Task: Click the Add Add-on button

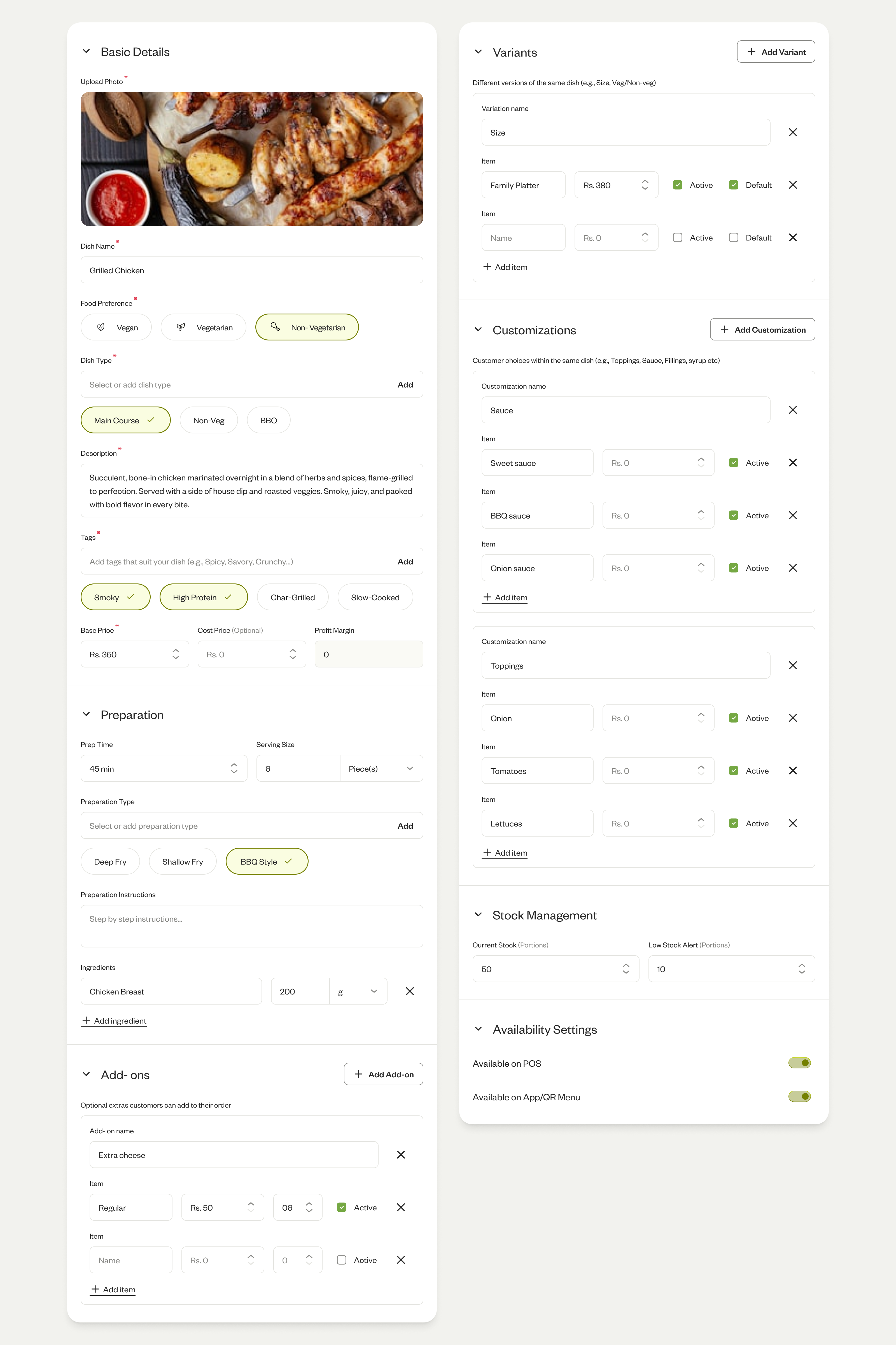Action: point(383,1074)
